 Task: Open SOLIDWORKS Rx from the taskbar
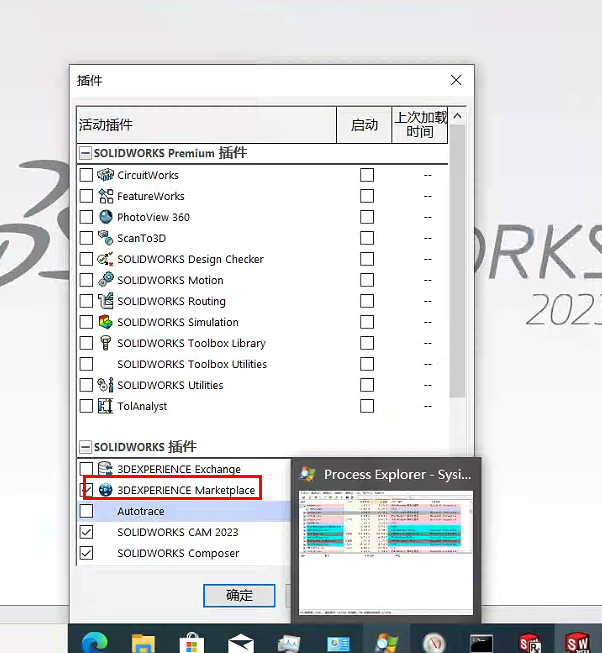click(530, 643)
